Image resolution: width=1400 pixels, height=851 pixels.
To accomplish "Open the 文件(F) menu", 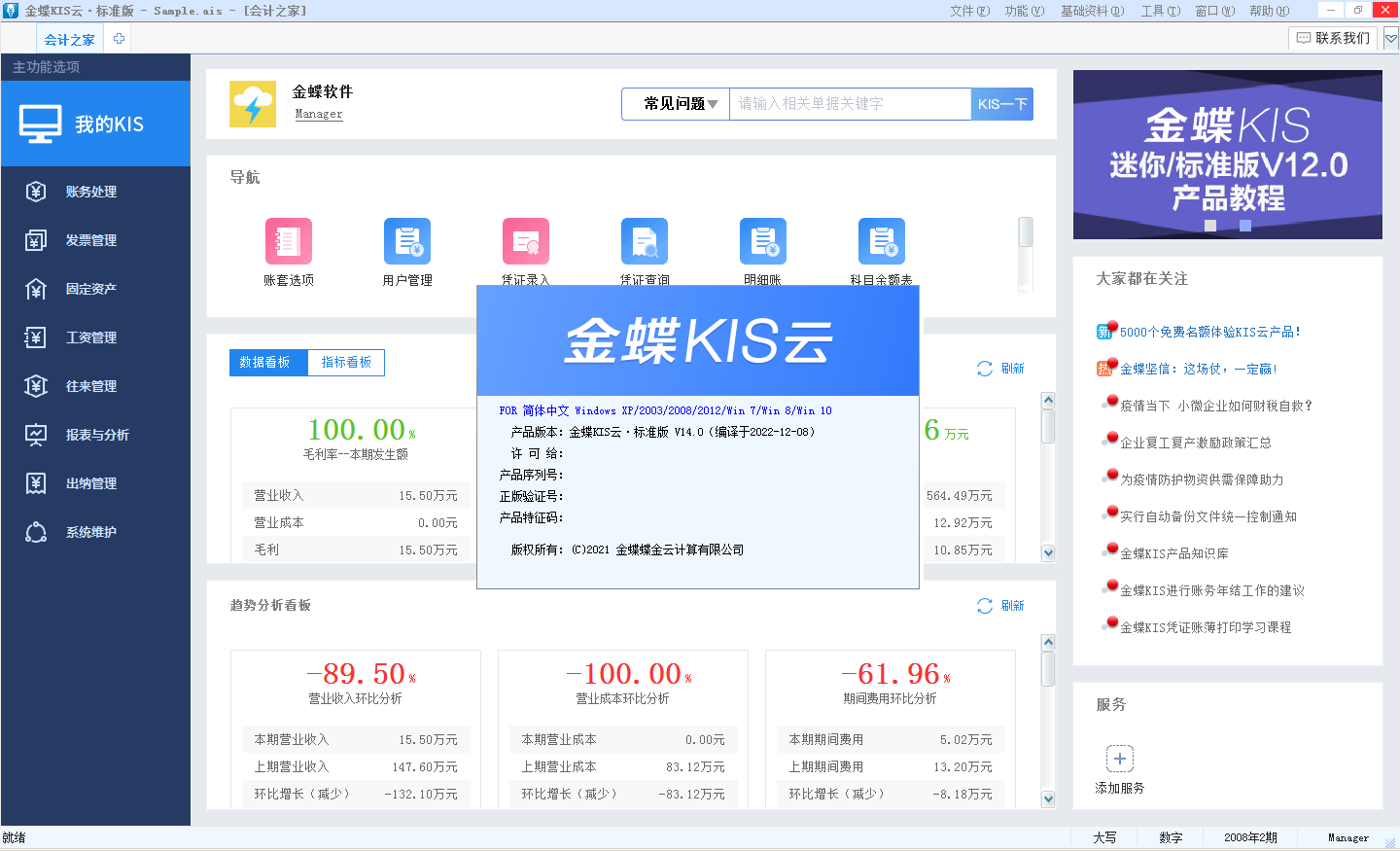I will coord(969,11).
